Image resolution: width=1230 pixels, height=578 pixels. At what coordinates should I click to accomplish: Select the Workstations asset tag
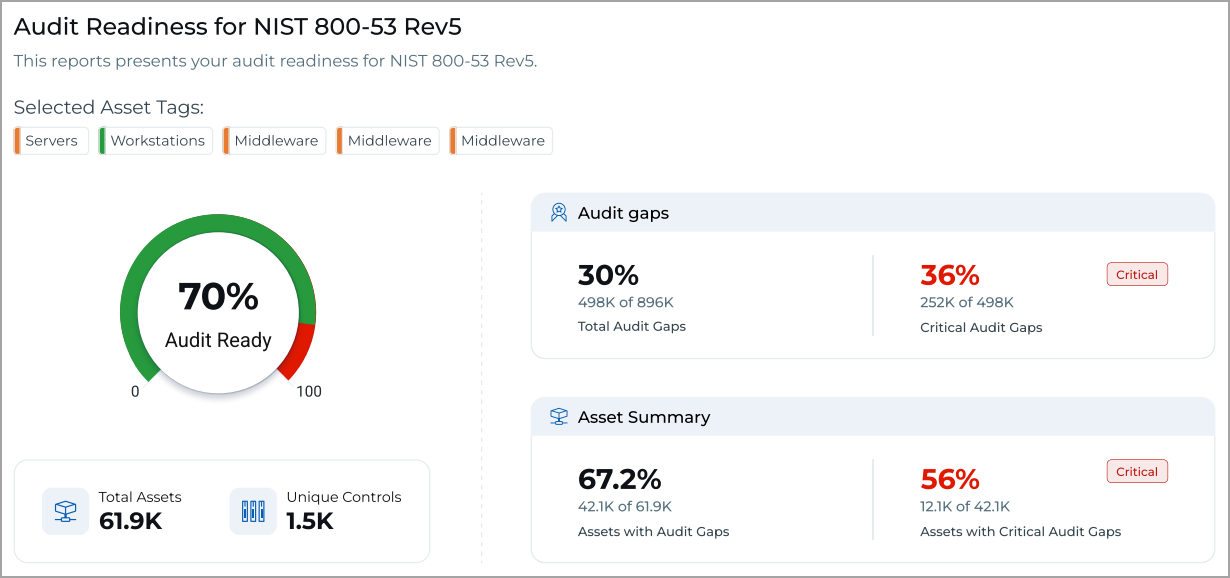(x=156, y=141)
